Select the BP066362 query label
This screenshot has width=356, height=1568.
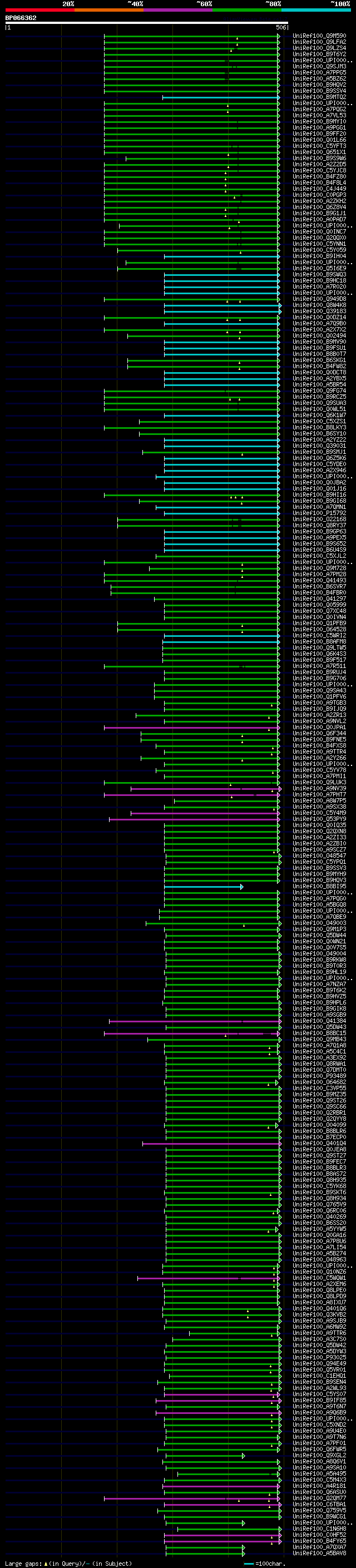point(21,18)
